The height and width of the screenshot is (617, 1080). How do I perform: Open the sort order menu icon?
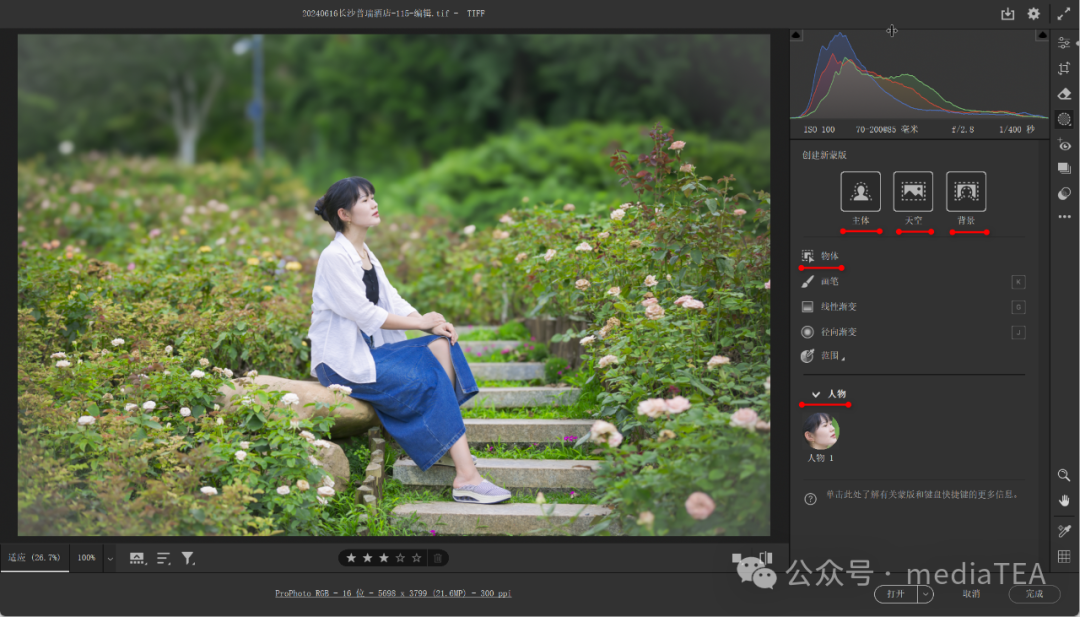(x=163, y=558)
